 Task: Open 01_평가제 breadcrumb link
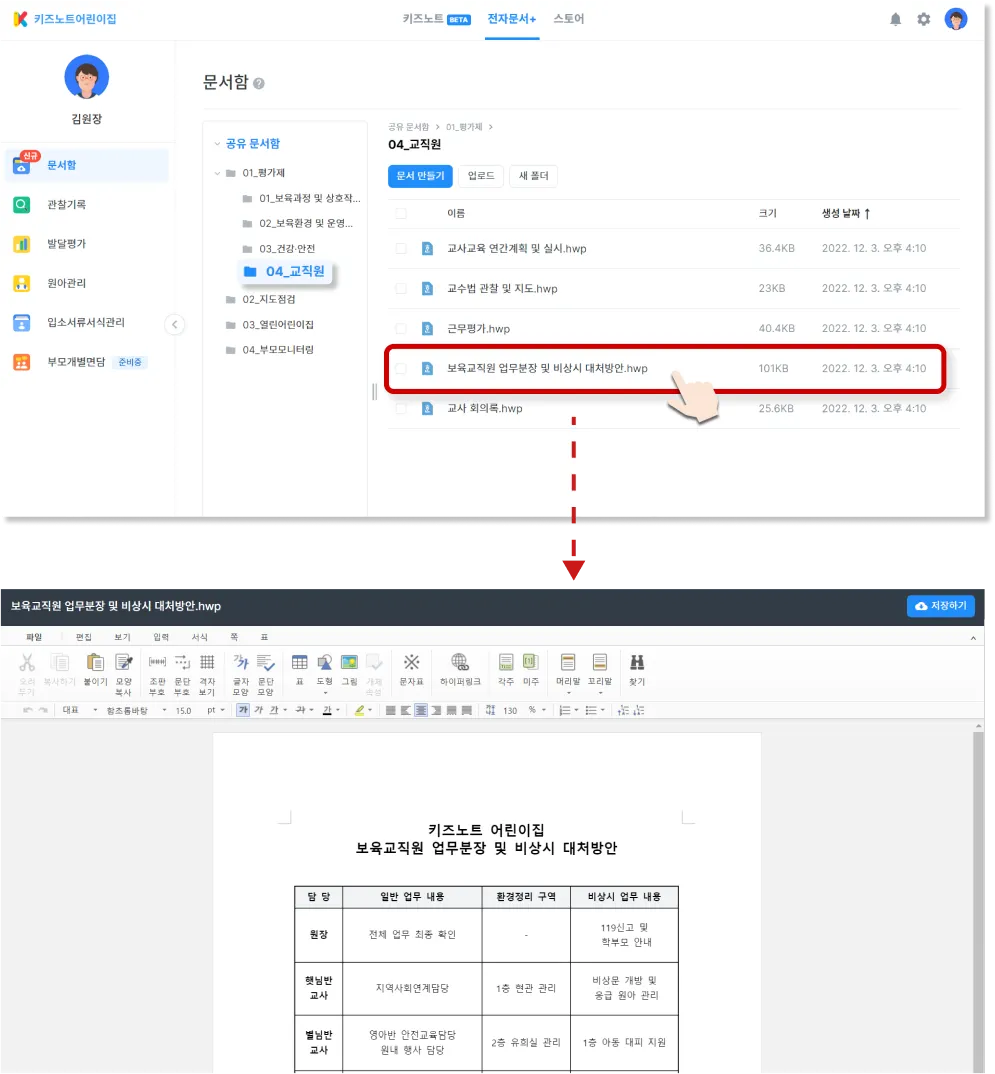(x=464, y=127)
